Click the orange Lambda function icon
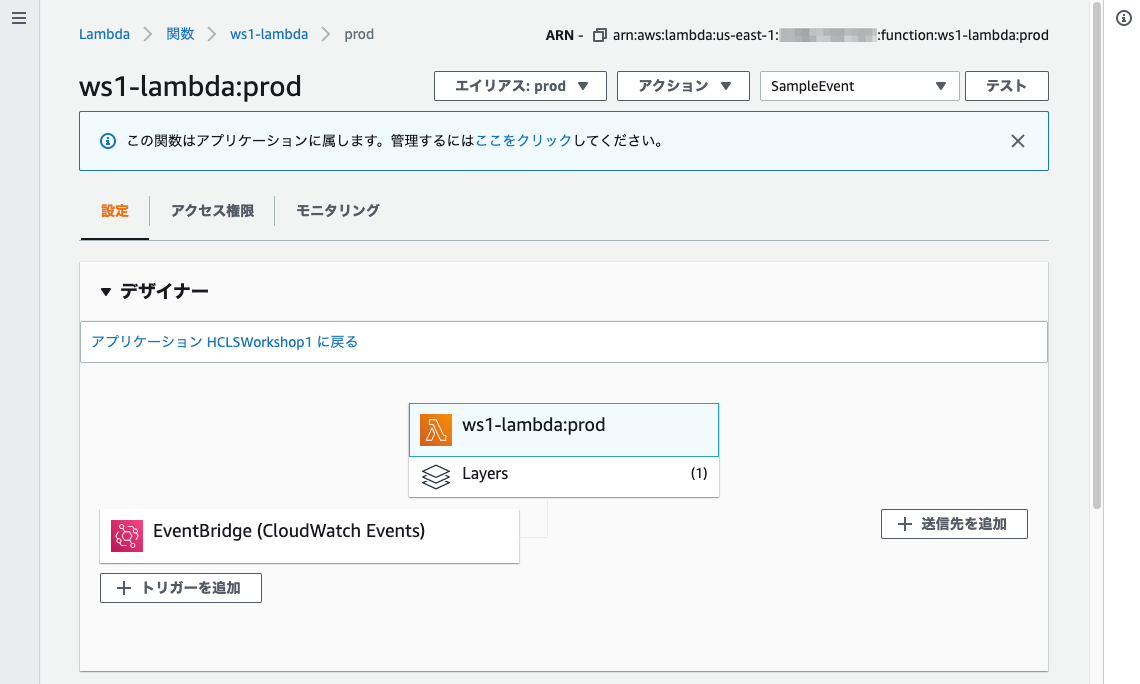 click(x=435, y=430)
